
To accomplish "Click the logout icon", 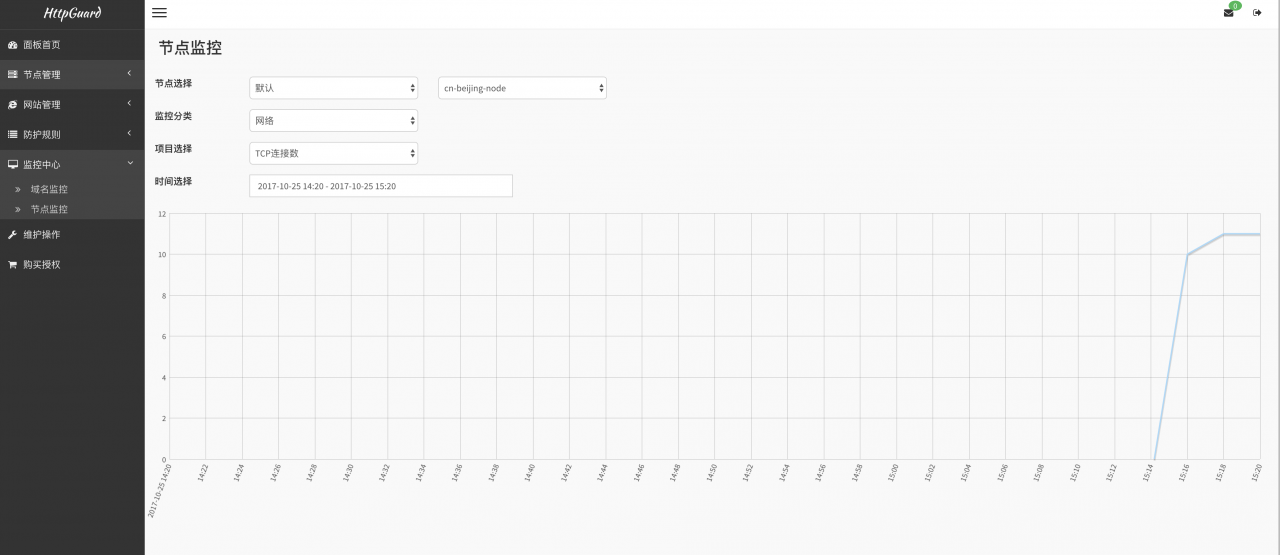I will (x=1257, y=13).
